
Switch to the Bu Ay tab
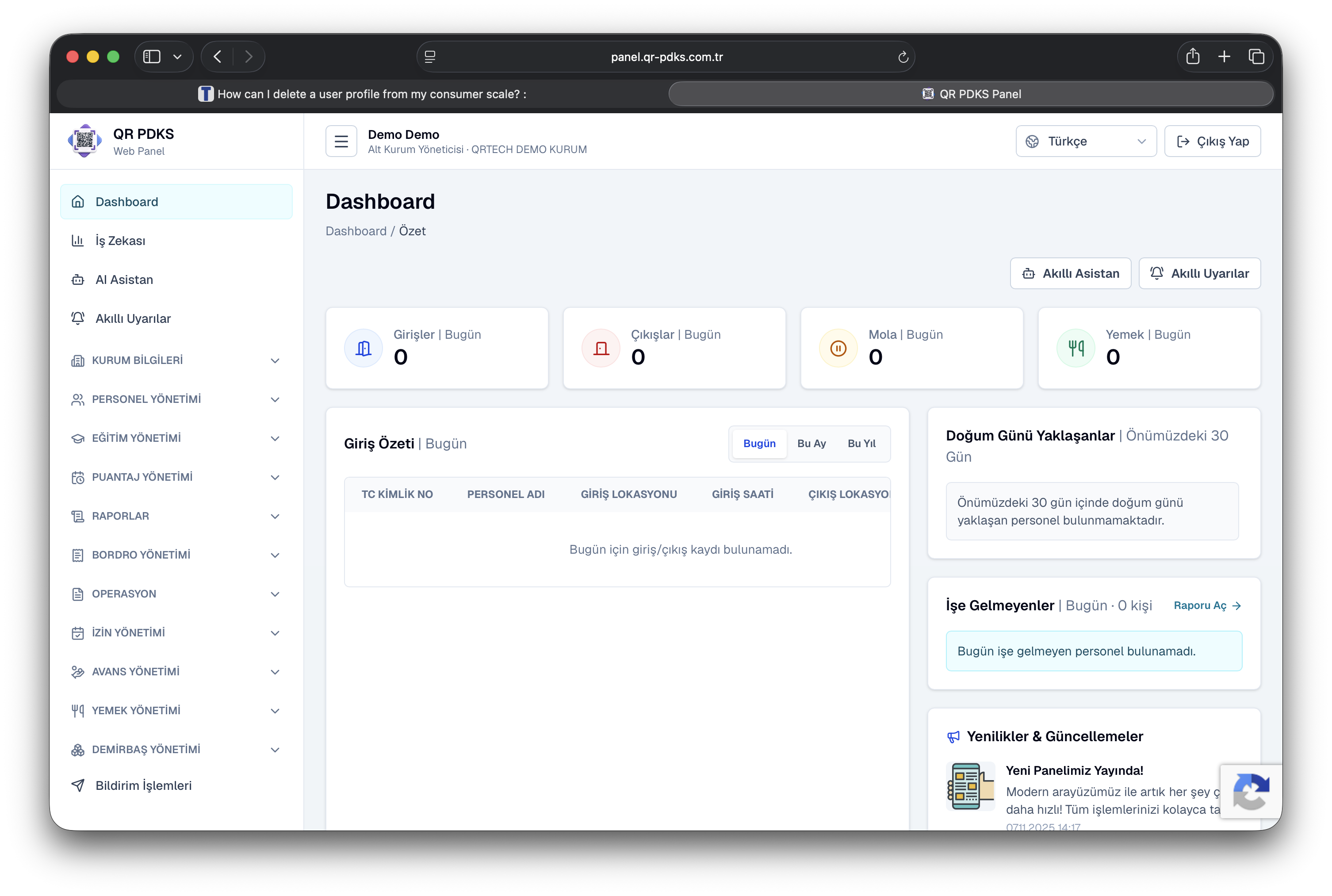[811, 444]
